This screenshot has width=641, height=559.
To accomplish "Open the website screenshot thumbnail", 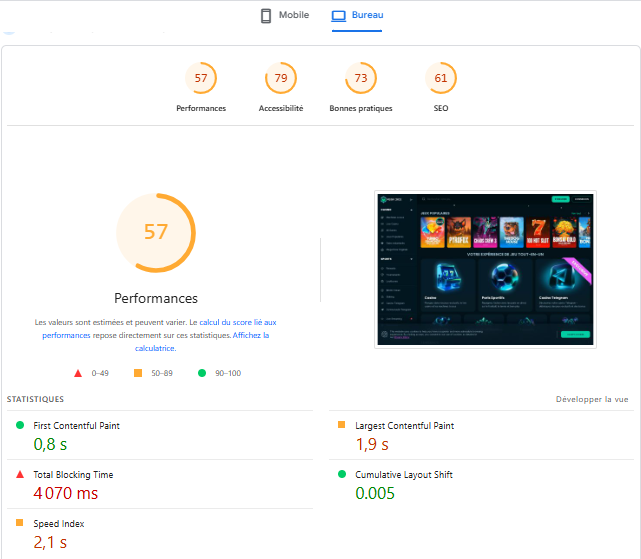I will click(485, 269).
